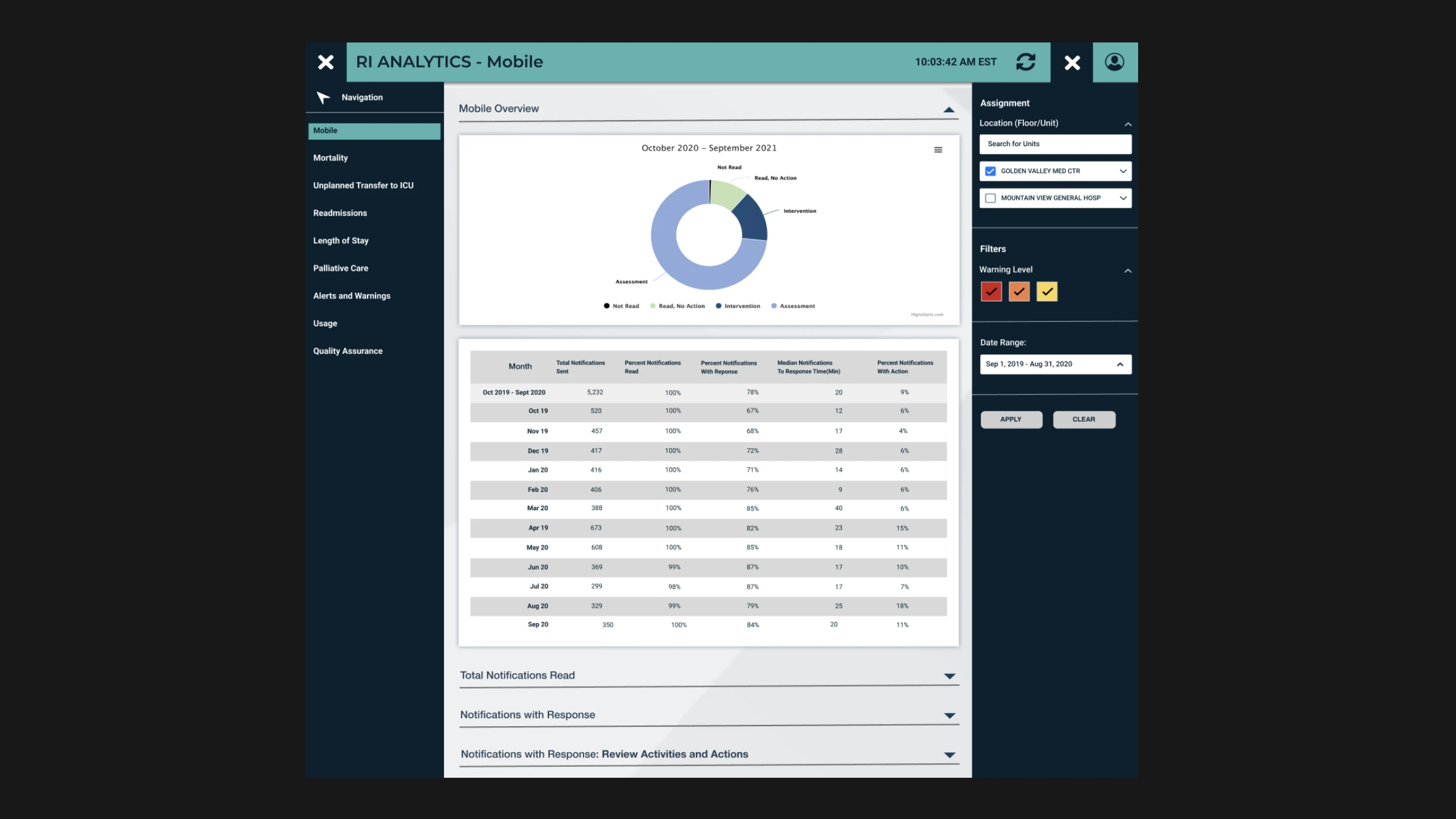Toggle the orange warning level checkbox
Screen dimensions: 1456x819
click(x=1019, y=292)
